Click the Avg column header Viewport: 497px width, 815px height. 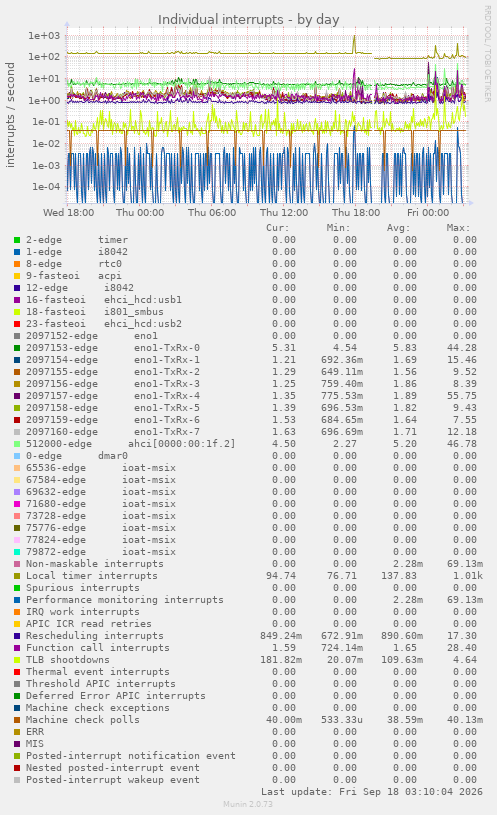398,228
